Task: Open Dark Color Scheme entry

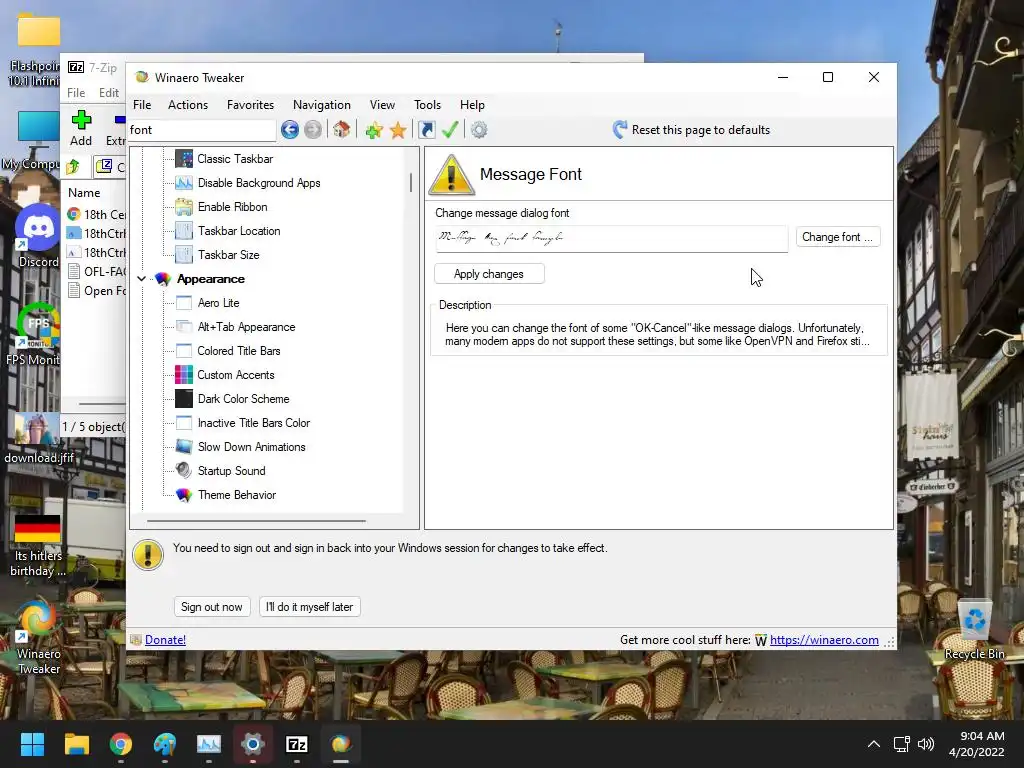Action: (x=243, y=399)
